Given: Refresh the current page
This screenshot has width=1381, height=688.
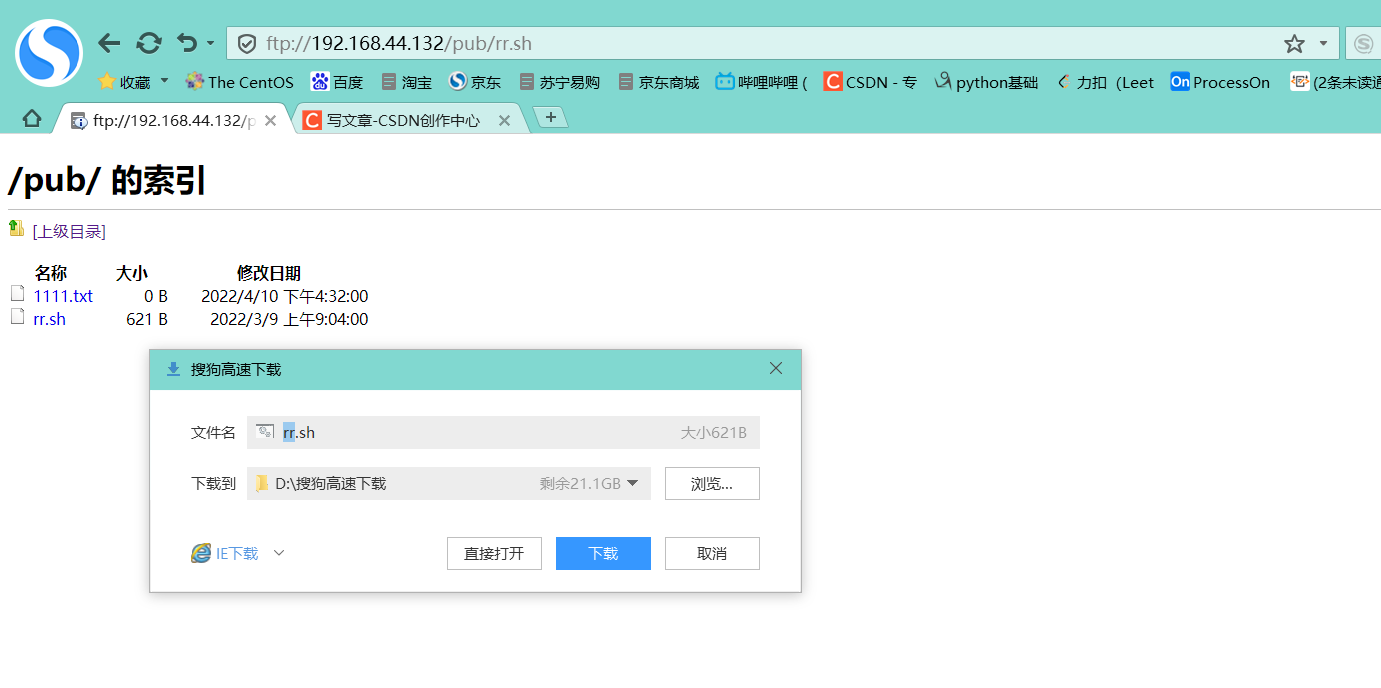Looking at the screenshot, I should (149, 43).
